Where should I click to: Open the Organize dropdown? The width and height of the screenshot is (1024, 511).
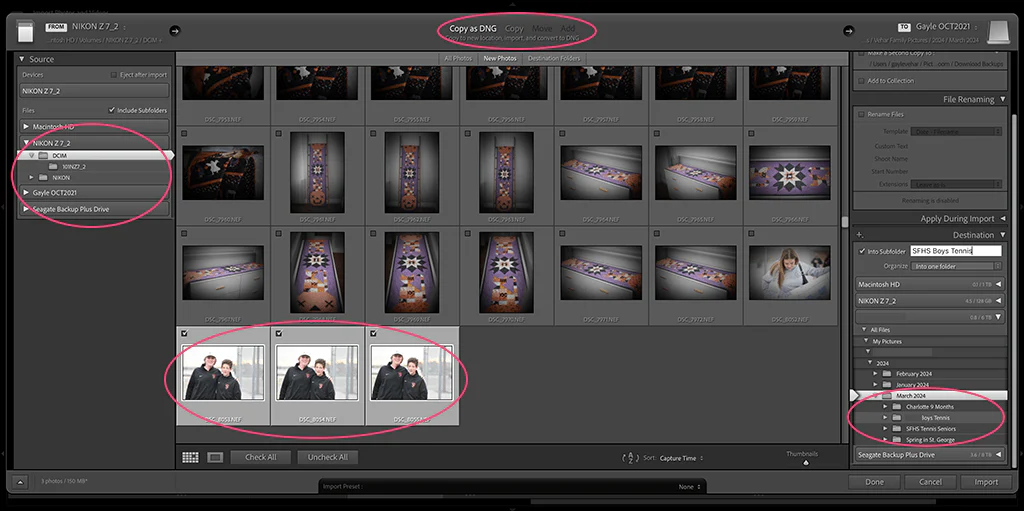(x=957, y=267)
